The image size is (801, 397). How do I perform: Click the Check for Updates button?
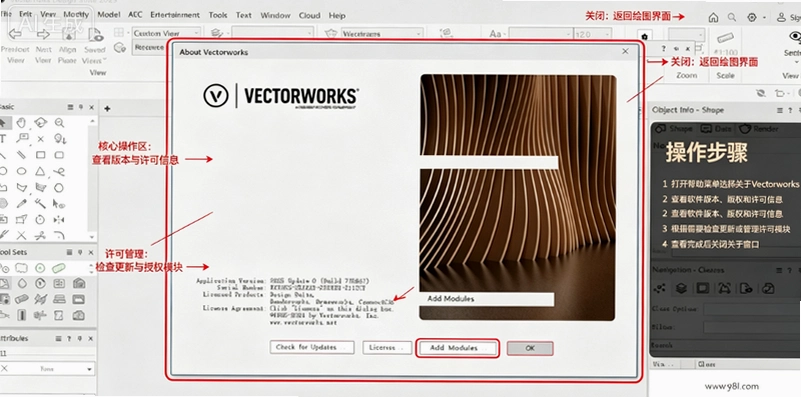(312, 347)
